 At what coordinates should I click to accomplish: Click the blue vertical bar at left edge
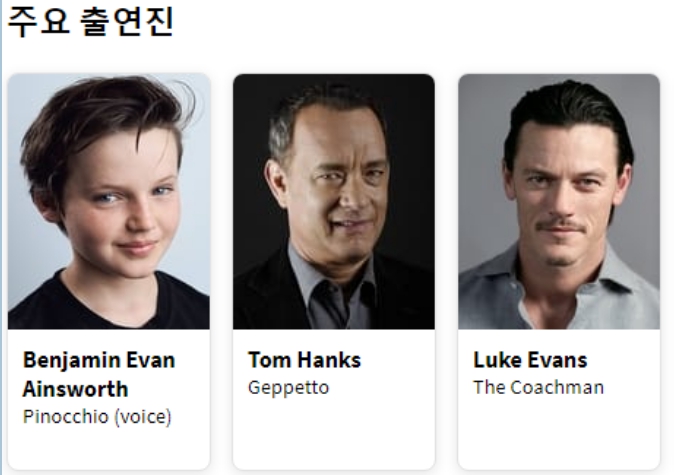click(1, 237)
